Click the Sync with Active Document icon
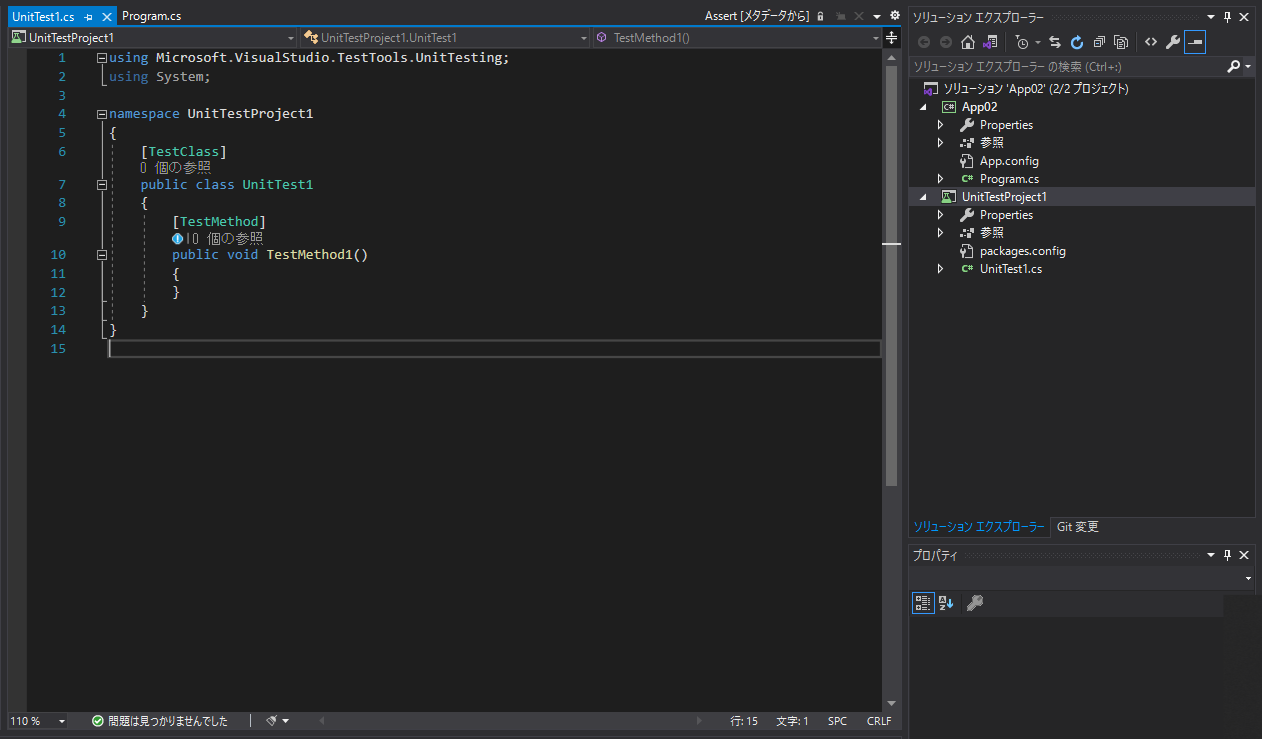The image size is (1262, 739). [1055, 42]
